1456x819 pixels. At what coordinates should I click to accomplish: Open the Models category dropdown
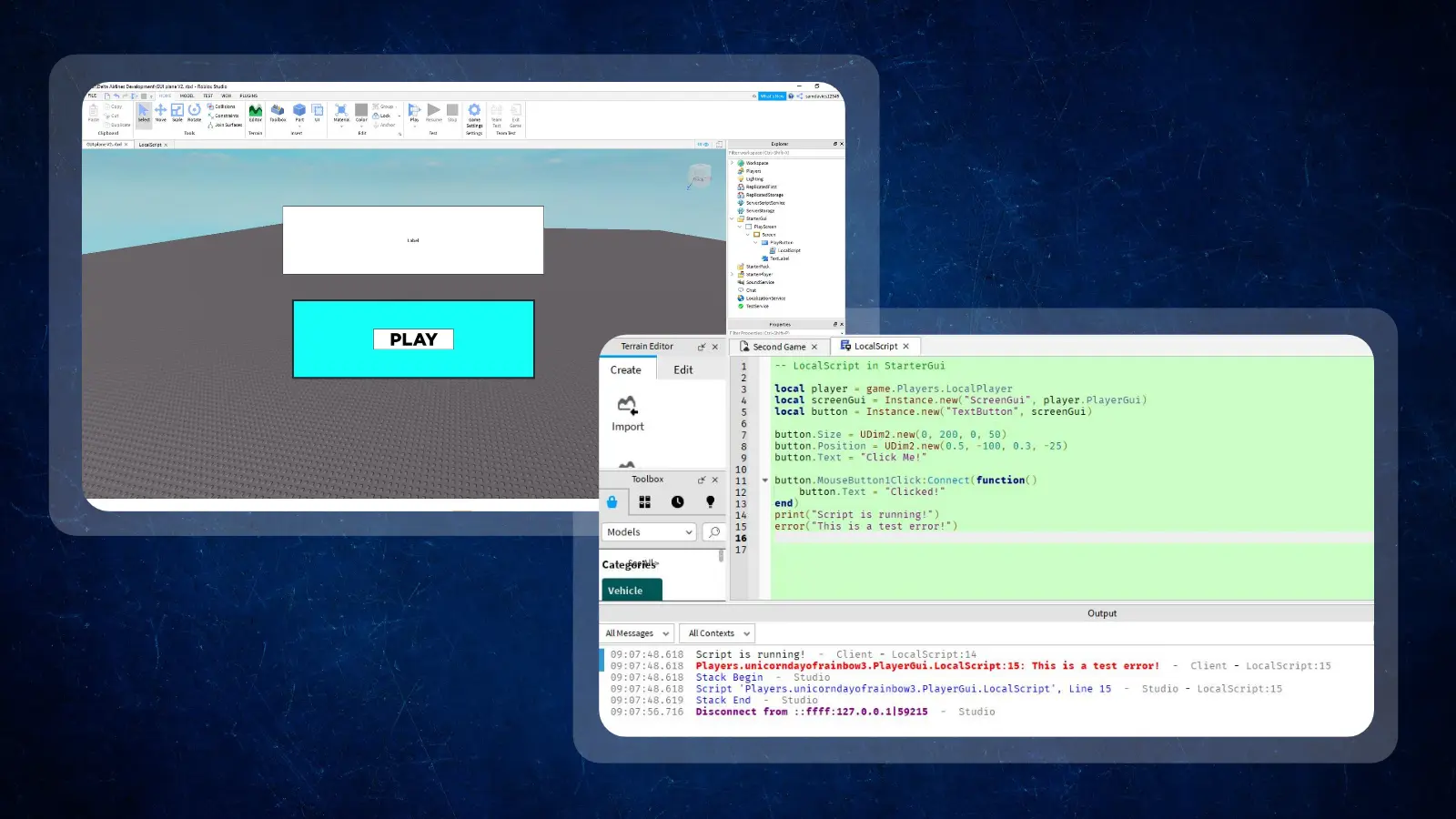click(x=650, y=531)
